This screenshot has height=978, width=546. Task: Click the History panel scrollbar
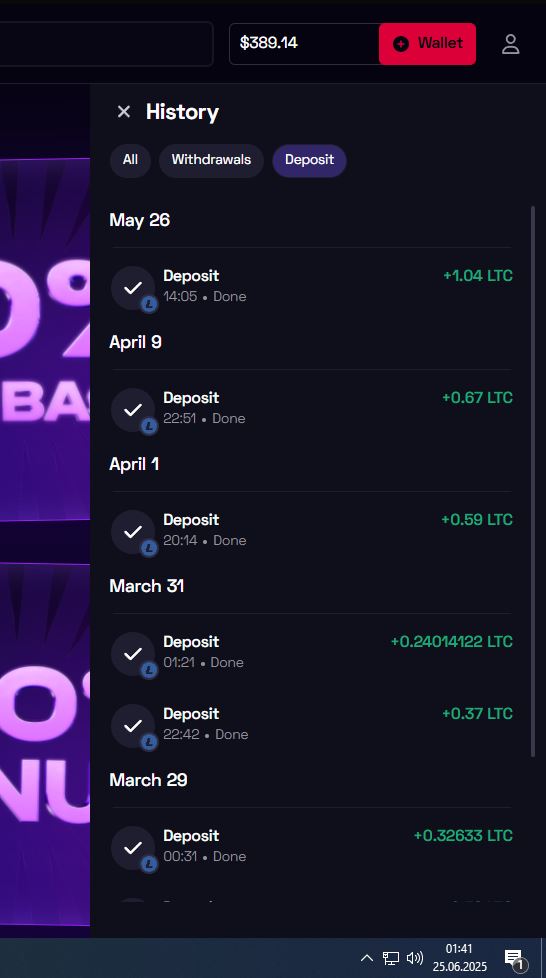point(533,481)
